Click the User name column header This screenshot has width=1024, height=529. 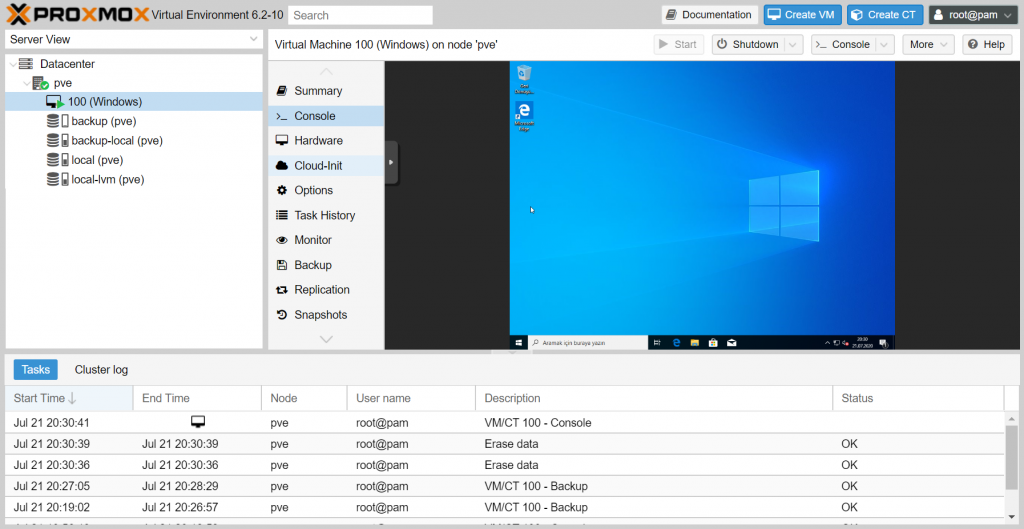411,398
